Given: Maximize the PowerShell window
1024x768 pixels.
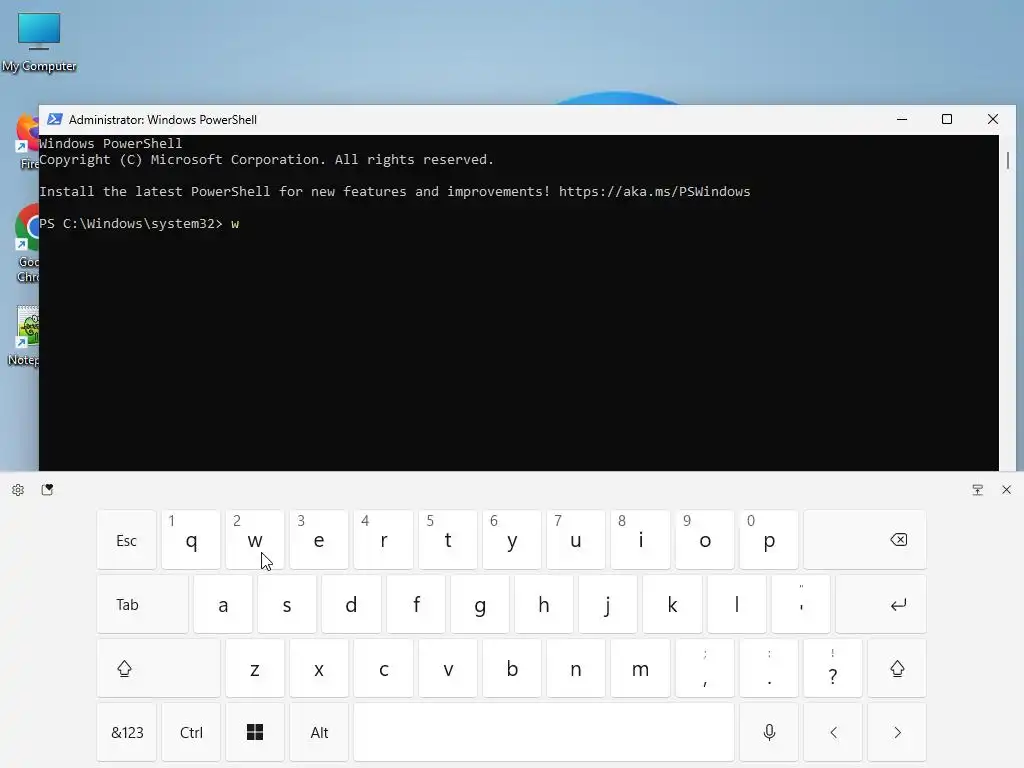Looking at the screenshot, I should point(947,120).
